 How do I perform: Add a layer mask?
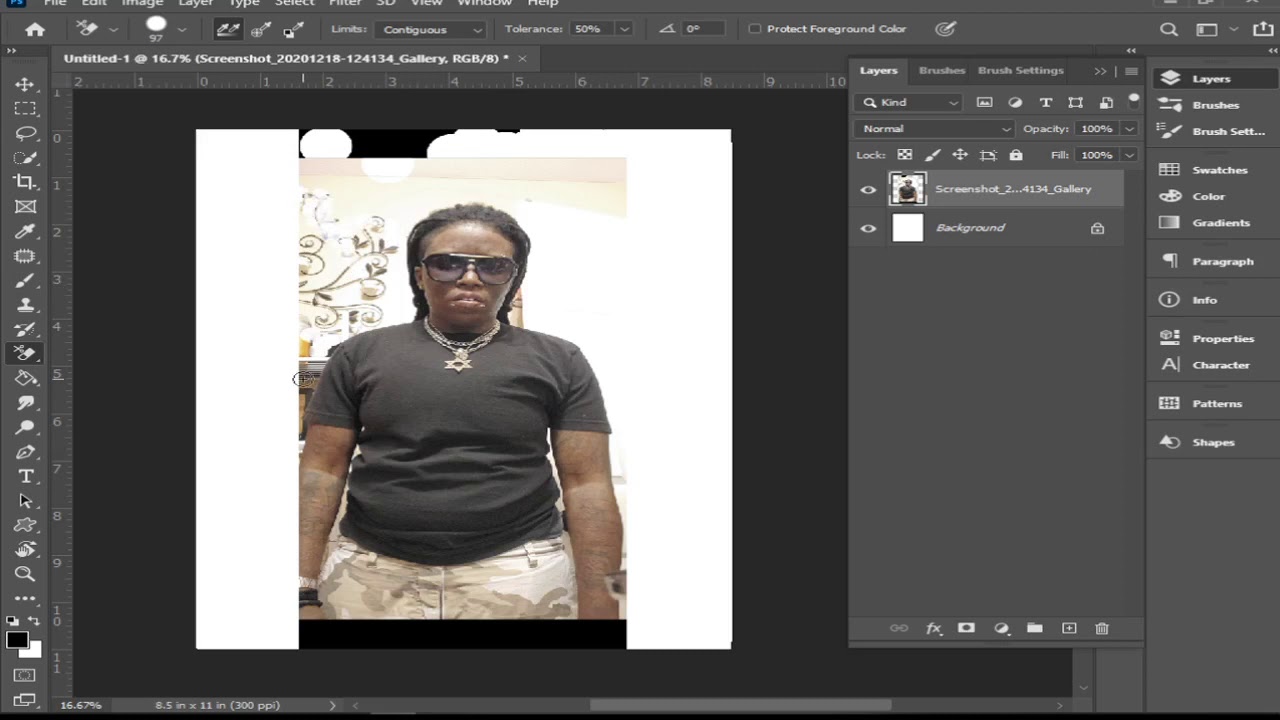966,628
